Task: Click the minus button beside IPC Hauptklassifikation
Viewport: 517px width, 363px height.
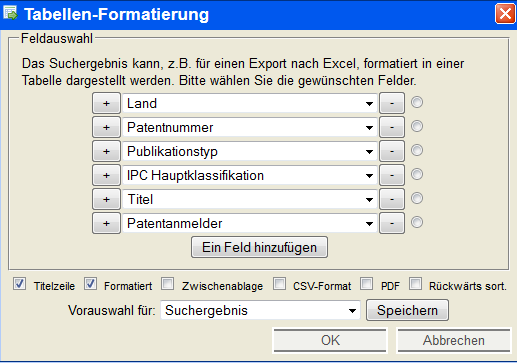Action: pos(392,175)
